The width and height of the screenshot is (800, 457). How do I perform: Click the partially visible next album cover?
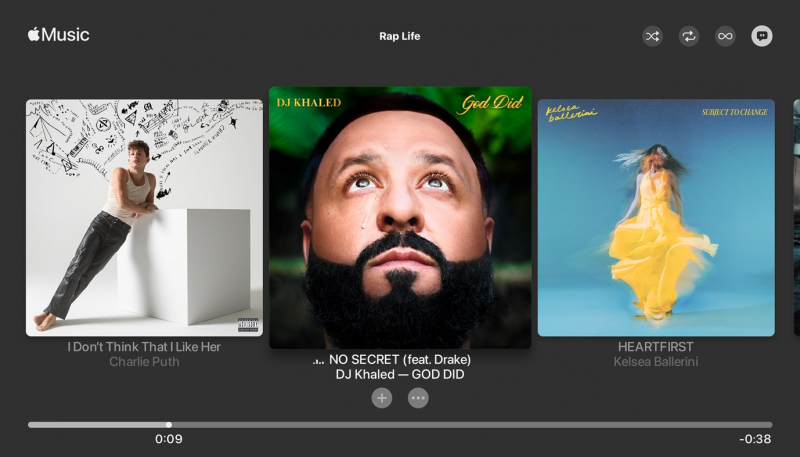[797, 218]
